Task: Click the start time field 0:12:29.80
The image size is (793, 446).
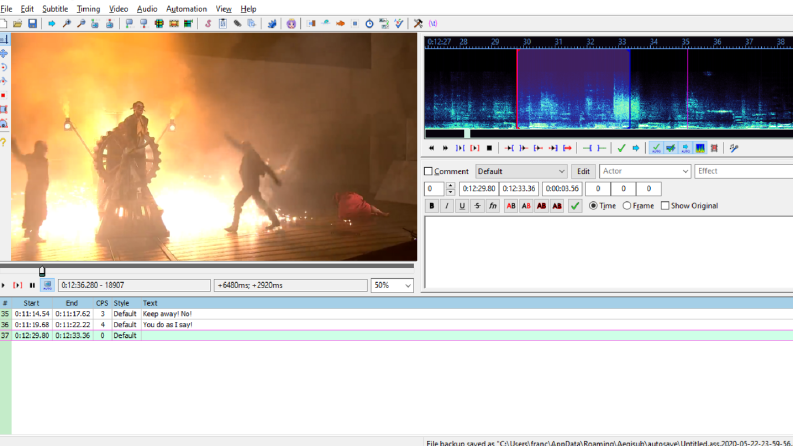Action: click(x=478, y=189)
